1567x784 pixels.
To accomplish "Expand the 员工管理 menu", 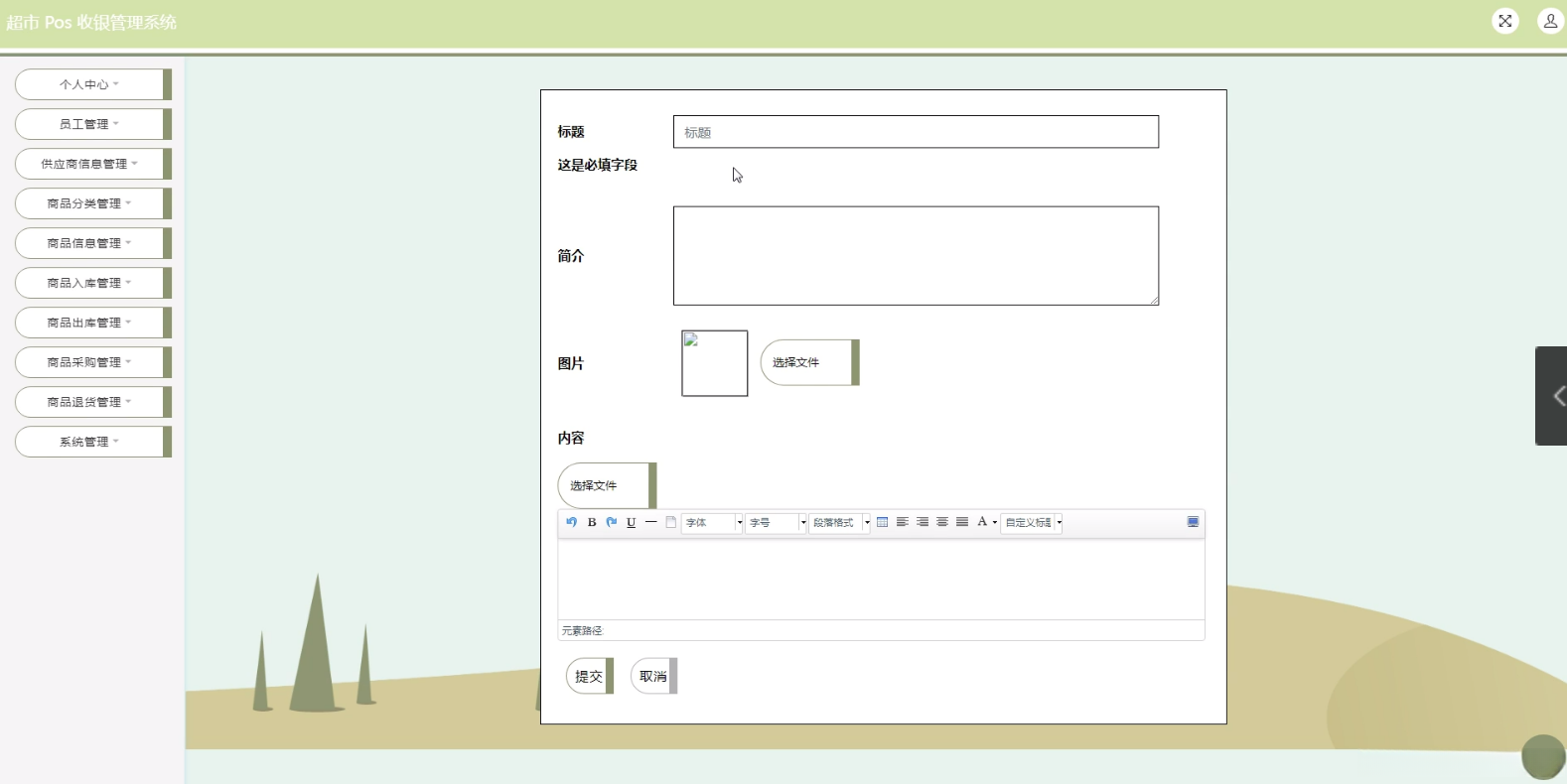I will click(93, 124).
